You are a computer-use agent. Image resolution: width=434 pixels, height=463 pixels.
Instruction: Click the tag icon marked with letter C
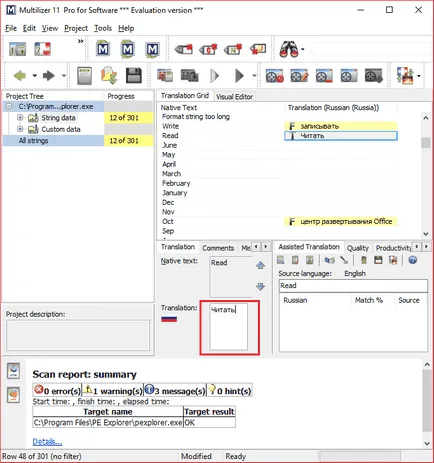pos(208,49)
